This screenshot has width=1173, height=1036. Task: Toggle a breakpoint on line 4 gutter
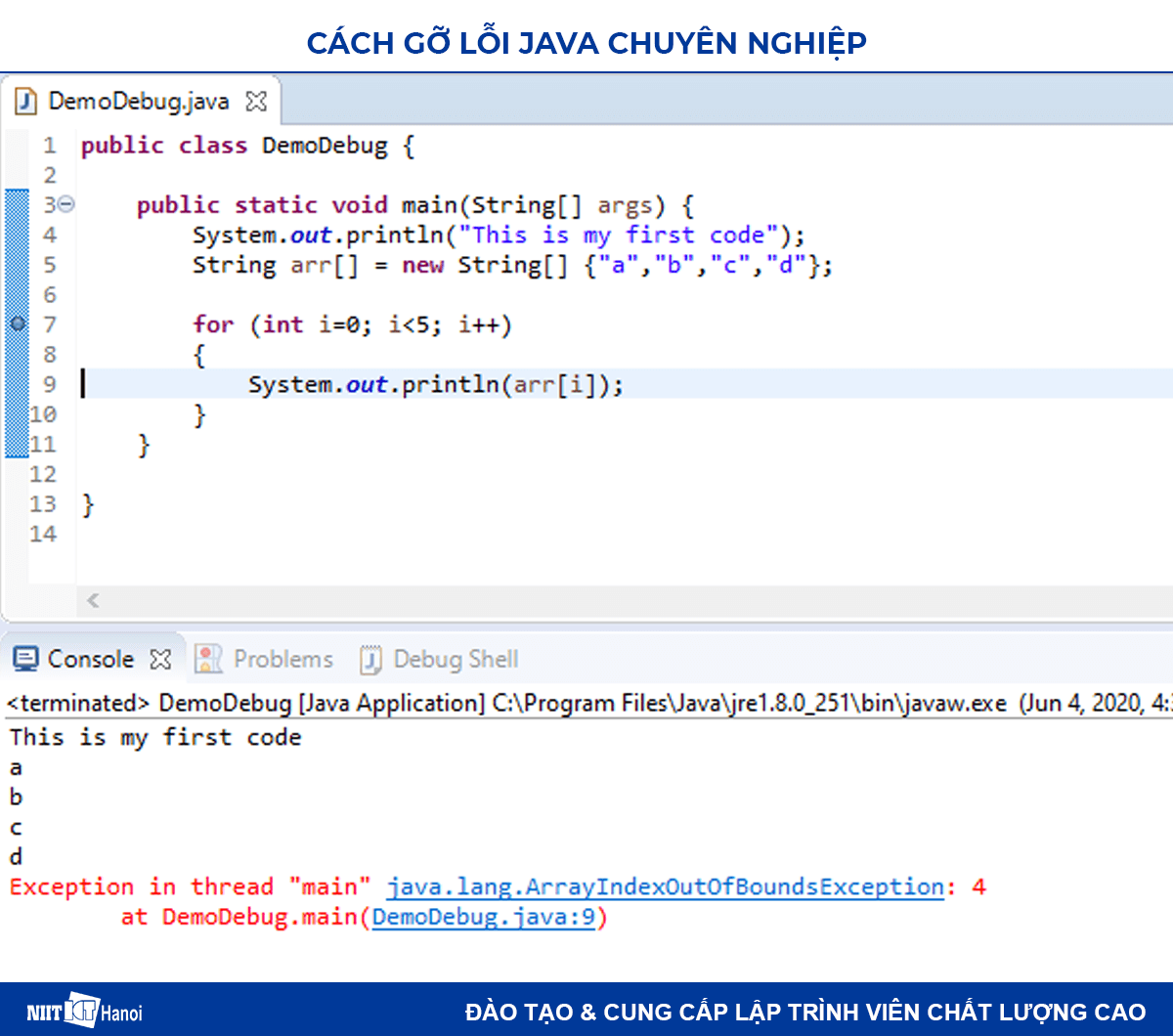tap(16, 235)
